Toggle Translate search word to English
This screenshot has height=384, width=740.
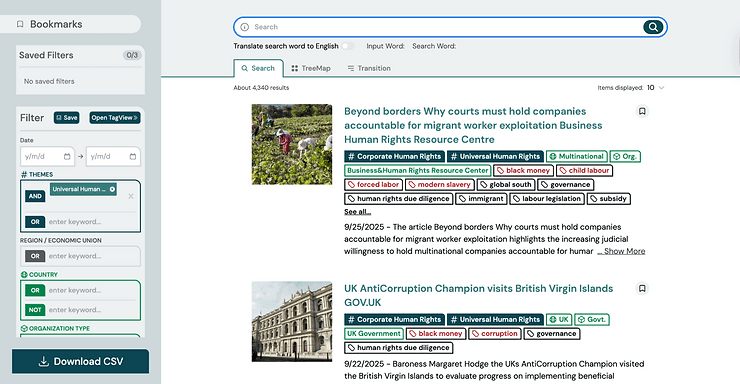[348, 46]
